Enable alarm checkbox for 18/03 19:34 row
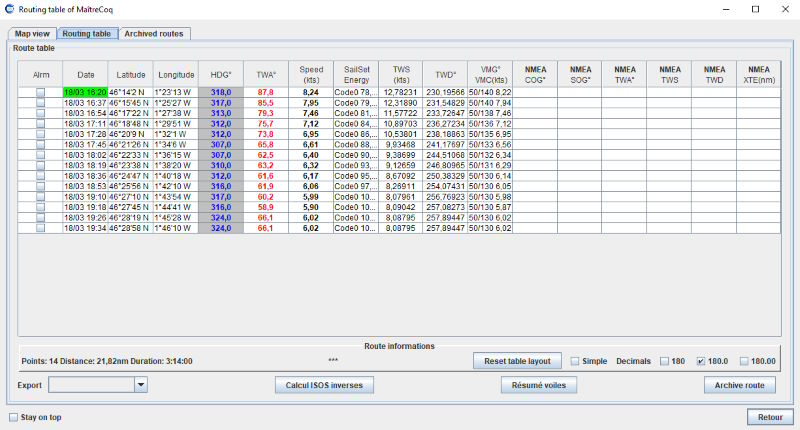Screen dimensions: 800x430 click(41, 228)
